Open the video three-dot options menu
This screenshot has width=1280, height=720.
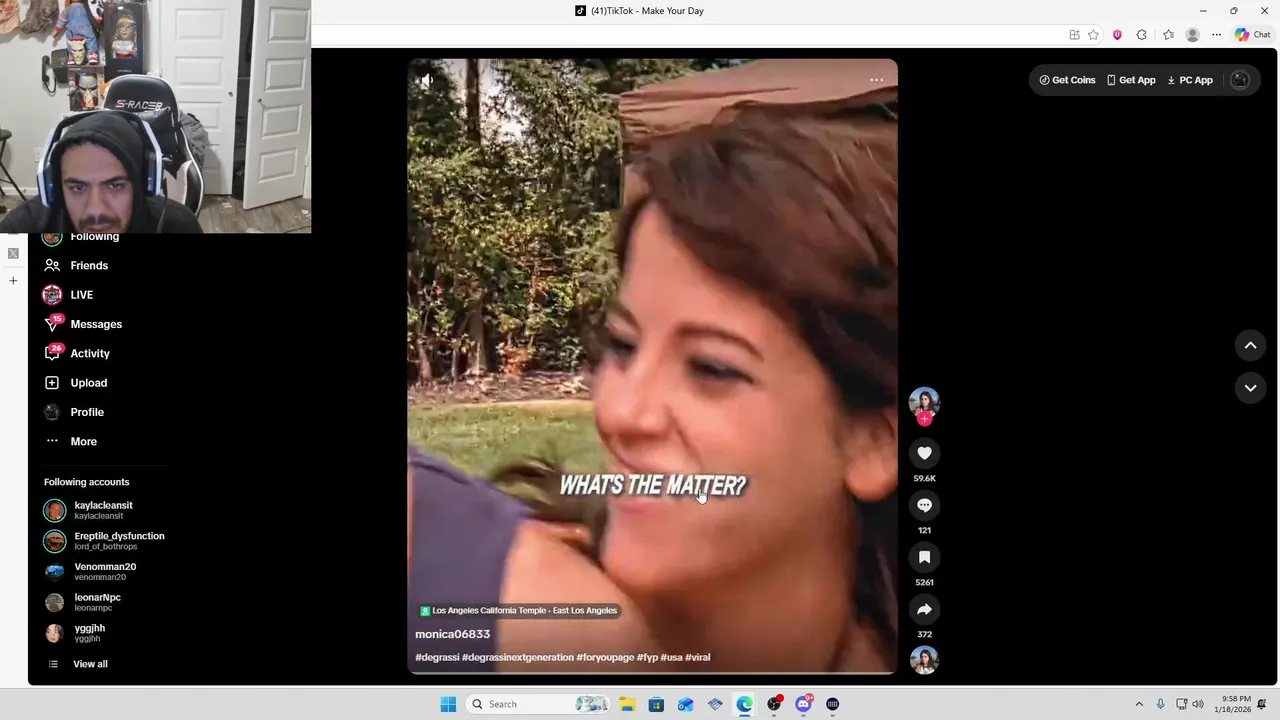[x=876, y=80]
